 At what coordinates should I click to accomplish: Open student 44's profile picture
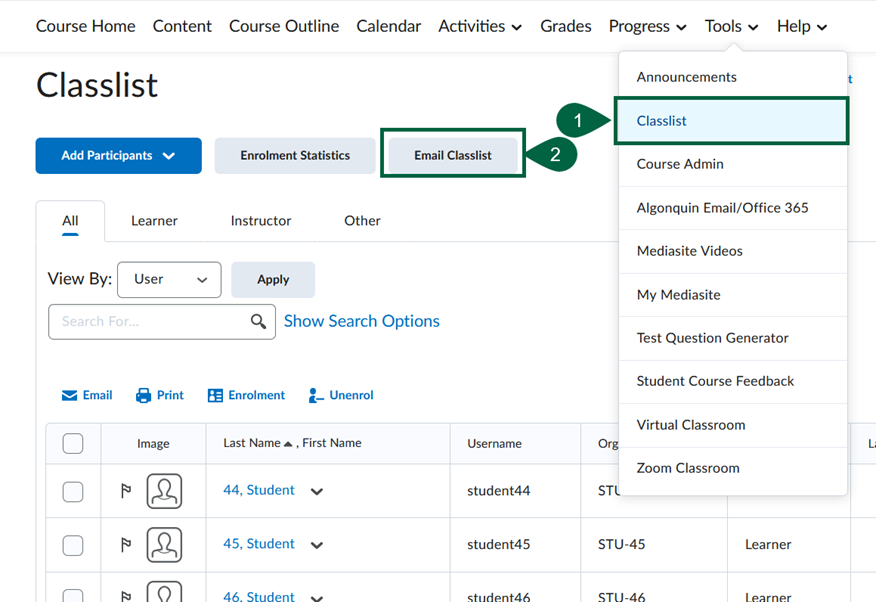pos(163,490)
